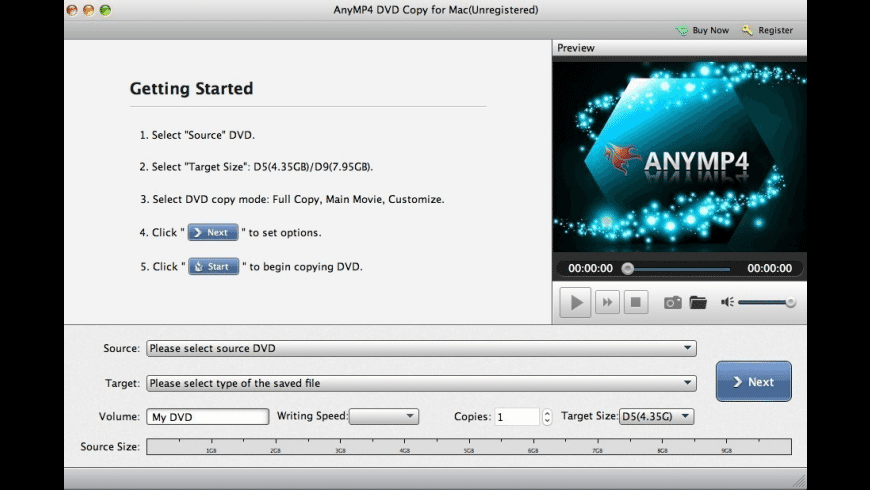Open the Target saved file type dropdown
Image resolution: width=870 pixels, height=490 pixels.
(421, 383)
